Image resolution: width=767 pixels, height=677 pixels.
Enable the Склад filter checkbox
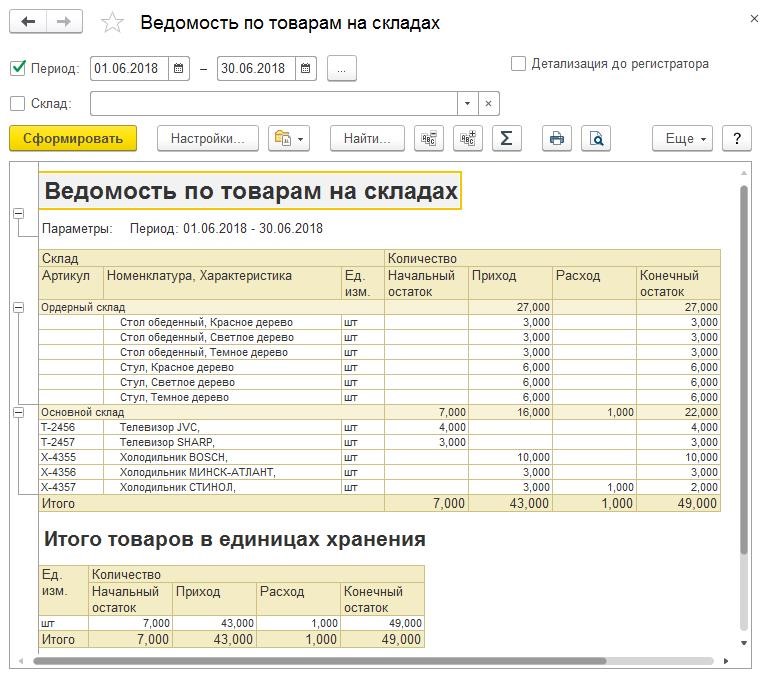pyautogui.click(x=18, y=103)
